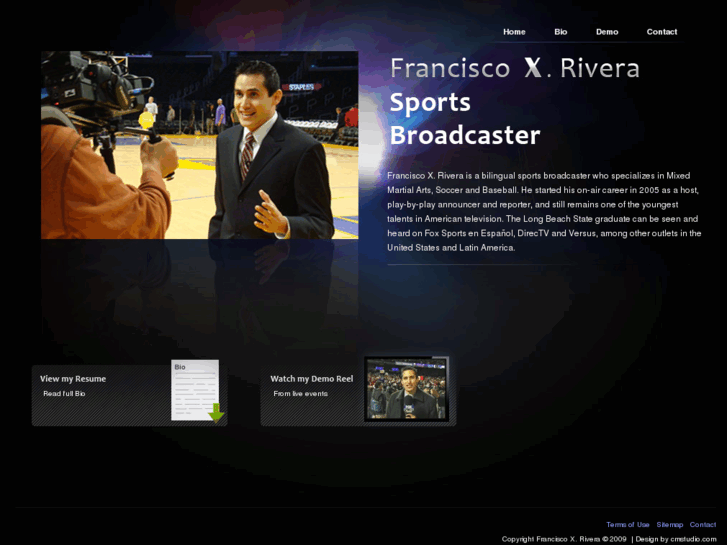The image size is (727, 545).
Task: Go to the Bio page in top menu
Action: (561, 32)
